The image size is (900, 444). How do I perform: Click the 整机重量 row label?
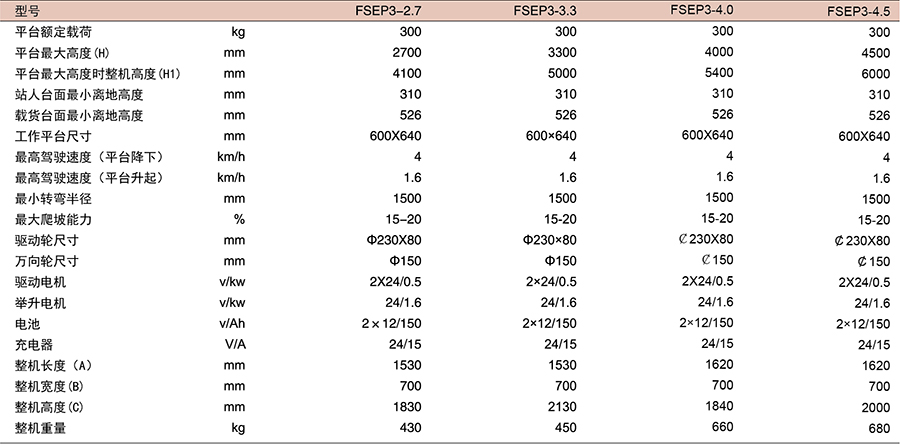41,428
